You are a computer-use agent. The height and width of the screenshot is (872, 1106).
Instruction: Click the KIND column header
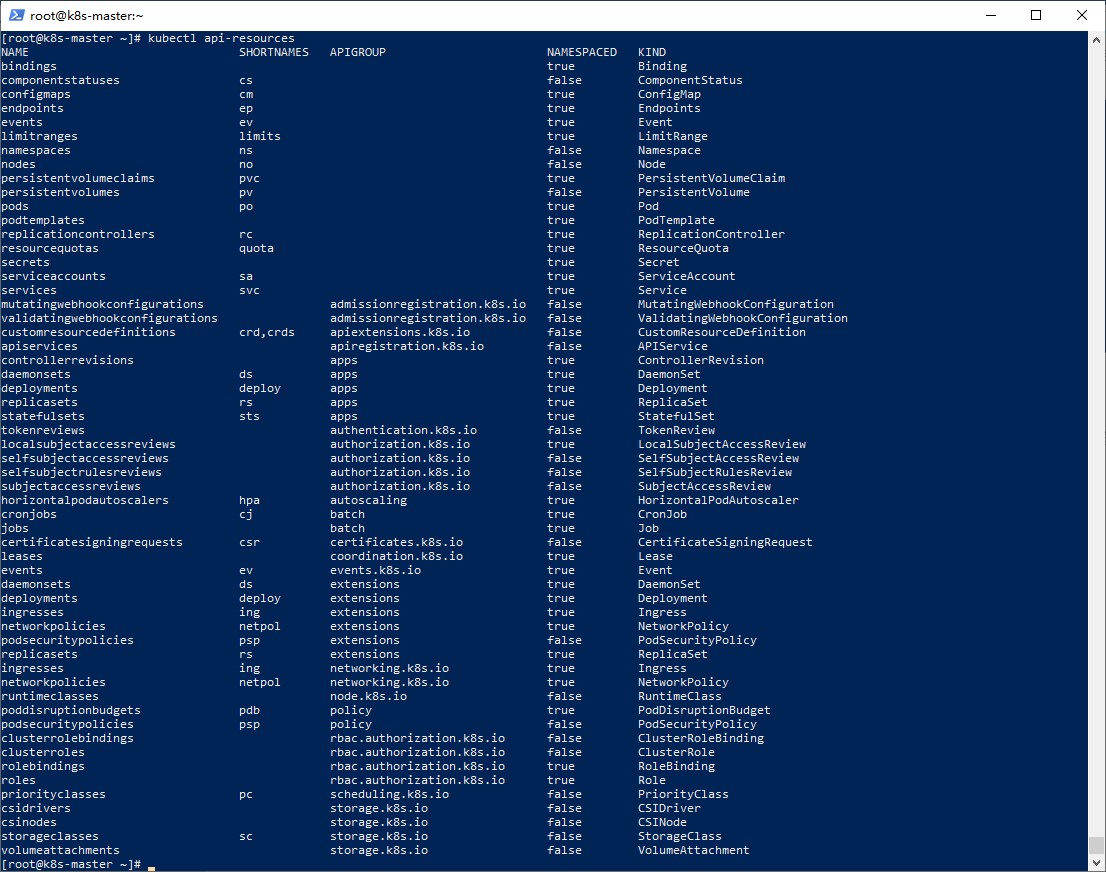click(x=652, y=52)
